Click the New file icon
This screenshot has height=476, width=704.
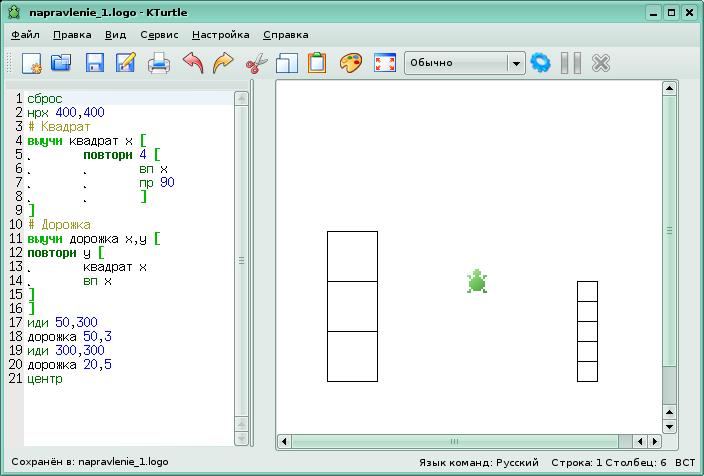coord(31,63)
